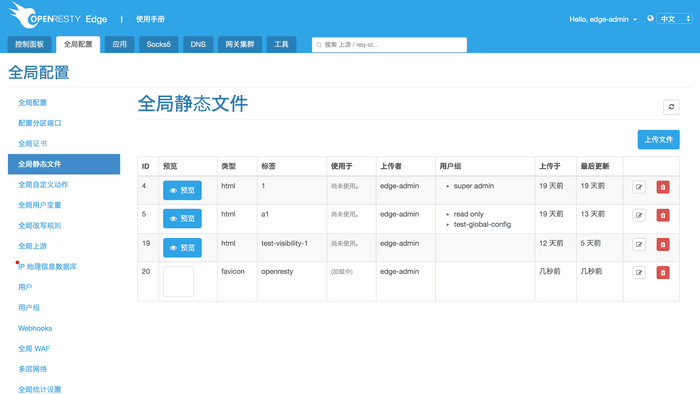Viewport: 700px width, 394px height.
Task: Select 全局静态文件 in the sidebar
Action: 64,164
